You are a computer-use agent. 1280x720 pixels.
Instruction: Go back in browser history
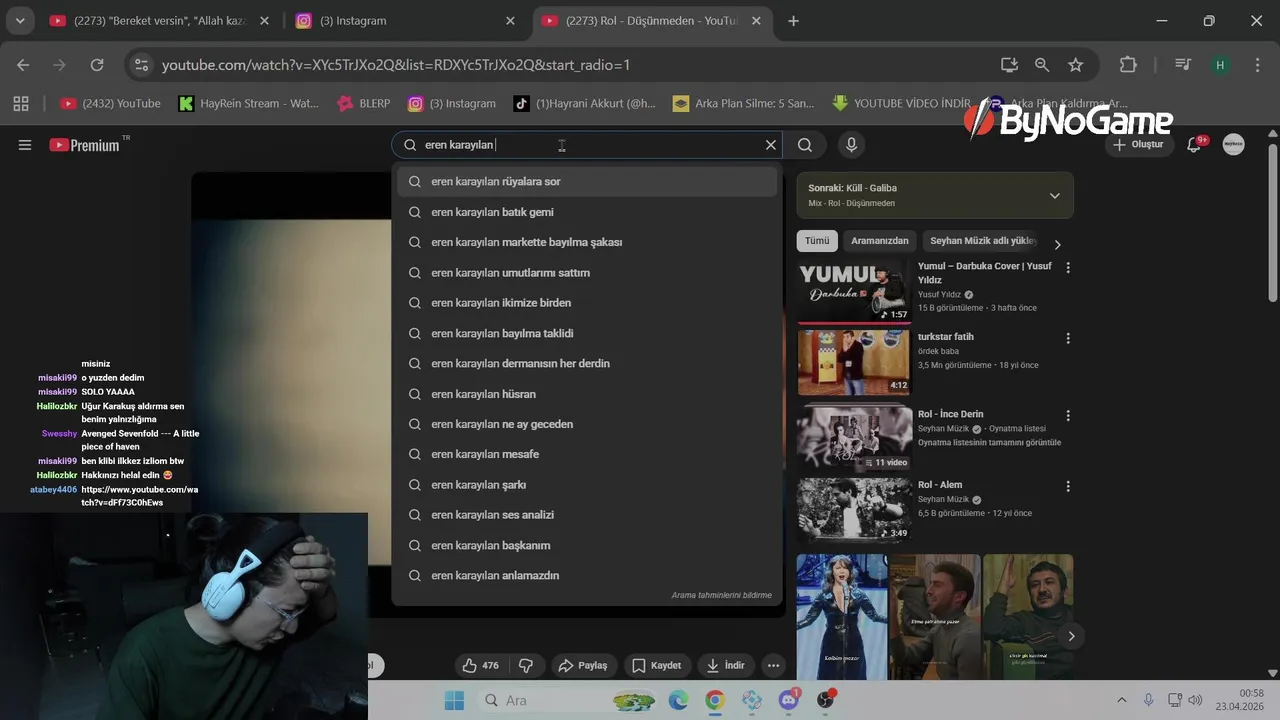[x=23, y=65]
